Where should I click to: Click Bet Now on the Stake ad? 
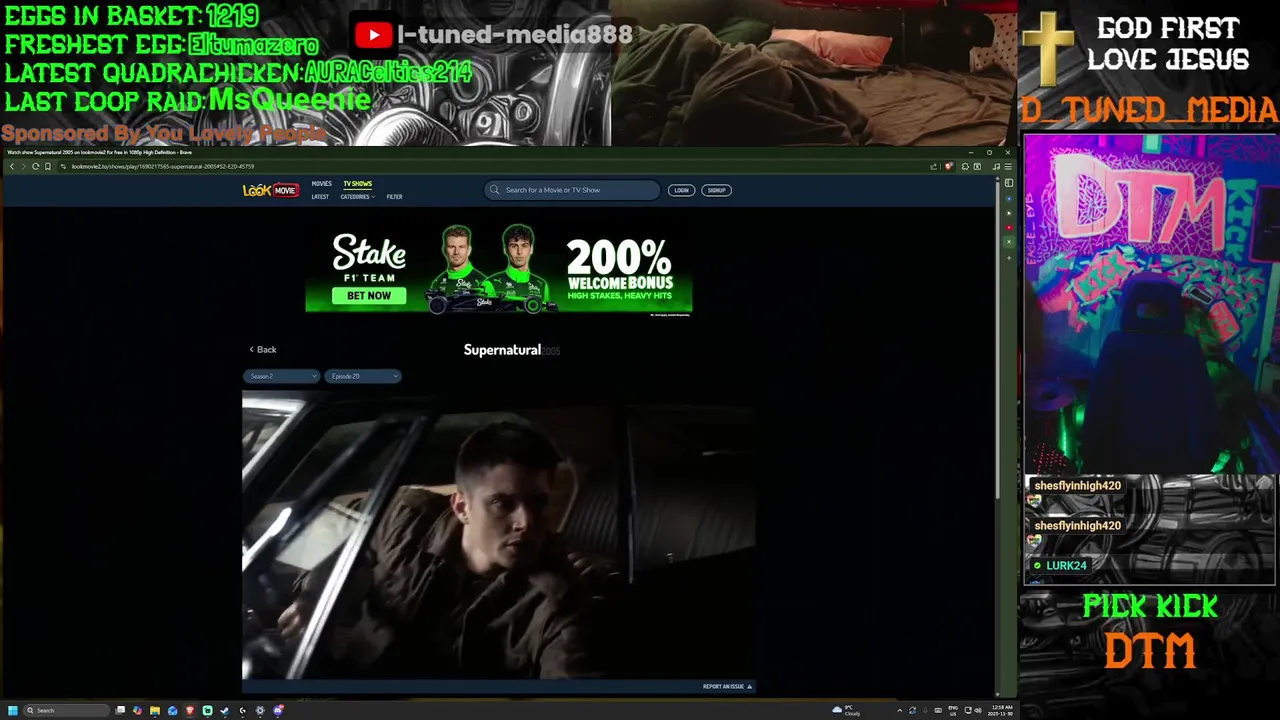369,296
